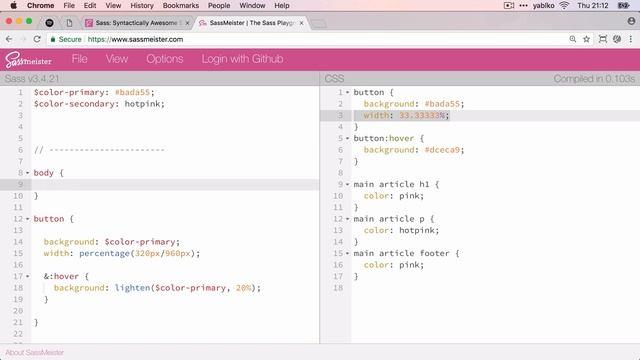Image resolution: width=640 pixels, height=360 pixels.
Task: Close the SassMeister tab
Action: pos(301,23)
